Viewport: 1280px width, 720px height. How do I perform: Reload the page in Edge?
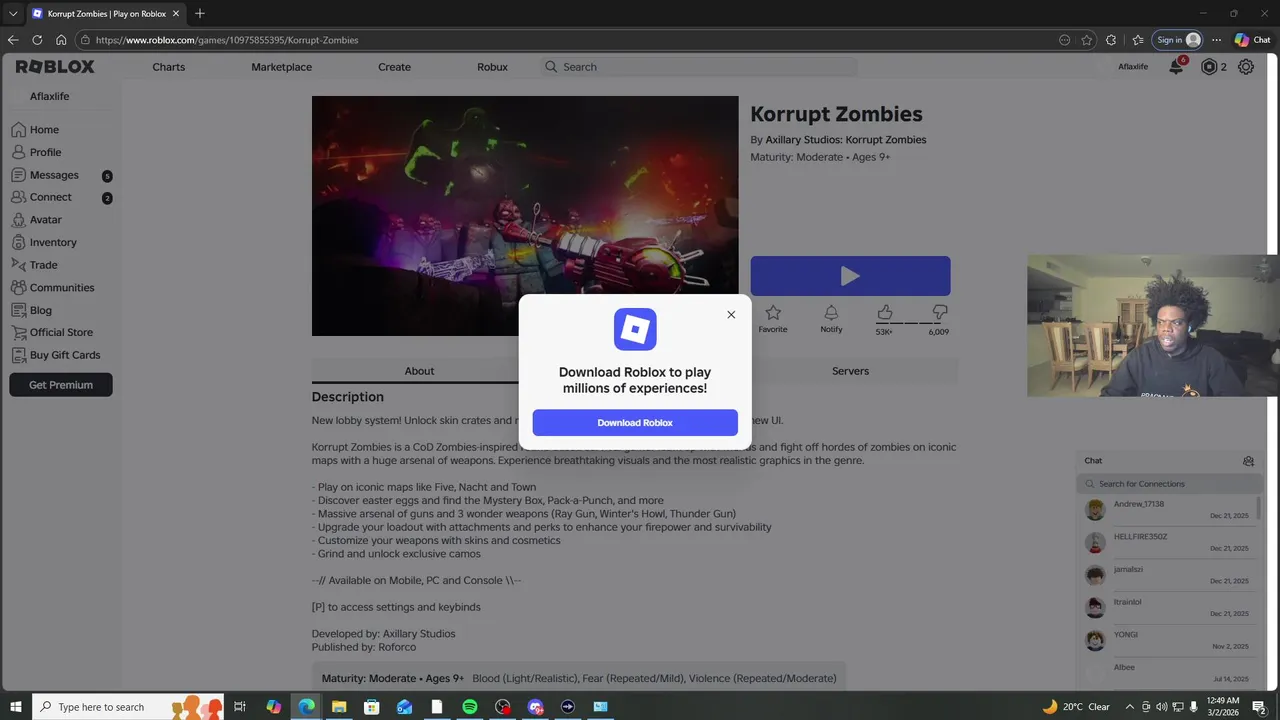(x=37, y=40)
